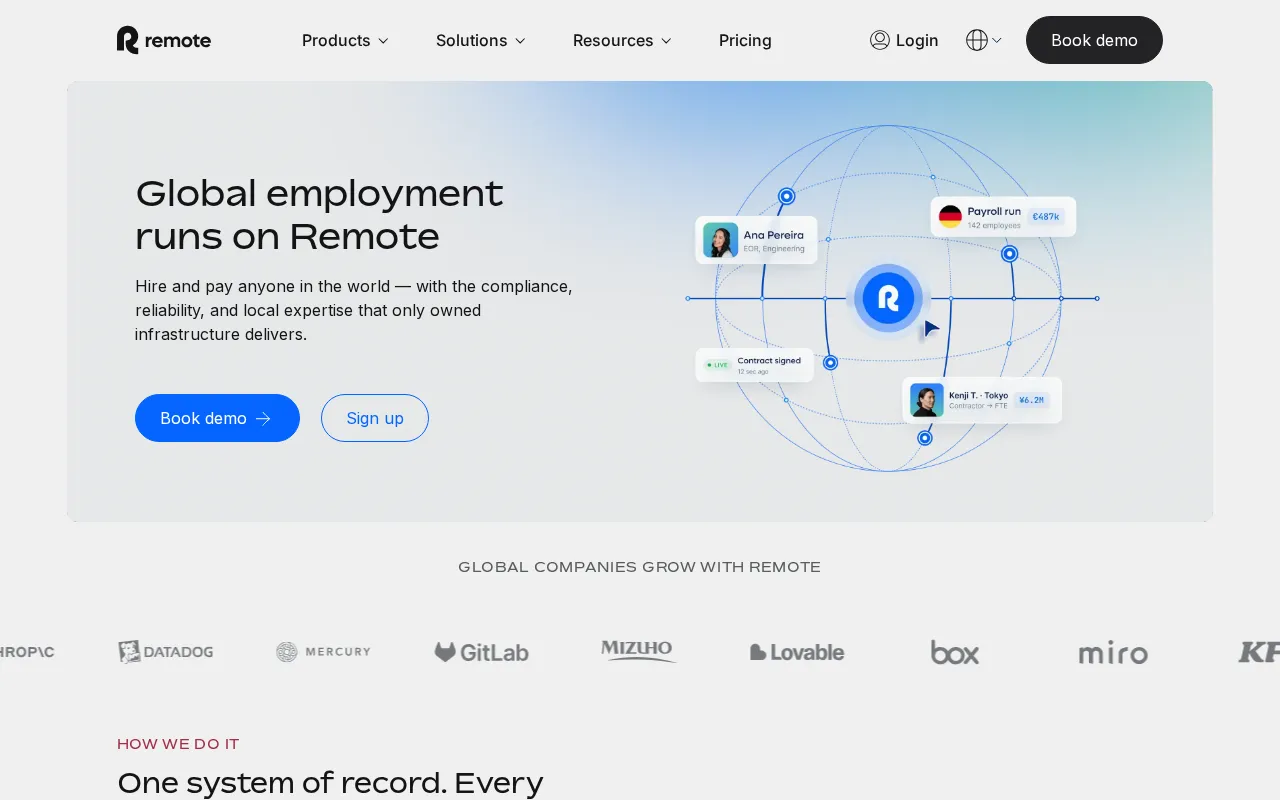Click the hero paragraph about compliance
Viewport: 1280px width, 800px height.
click(x=354, y=310)
